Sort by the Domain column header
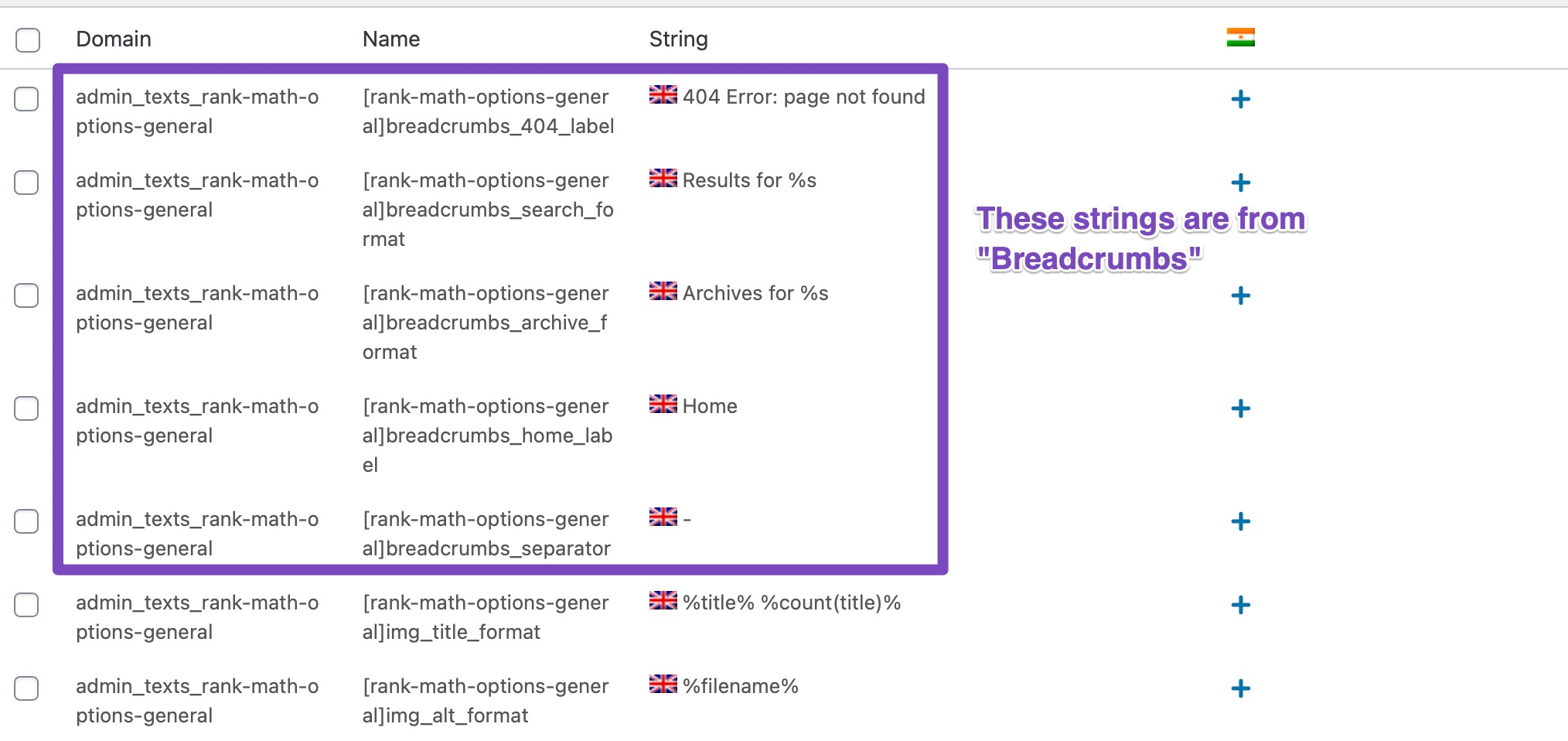Image resolution: width=1568 pixels, height=741 pixels. tap(114, 39)
